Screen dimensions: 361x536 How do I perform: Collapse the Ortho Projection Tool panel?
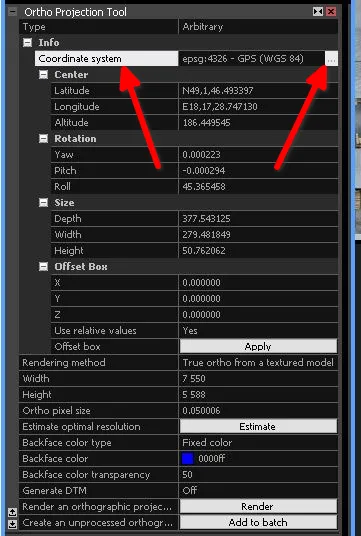[12, 12]
